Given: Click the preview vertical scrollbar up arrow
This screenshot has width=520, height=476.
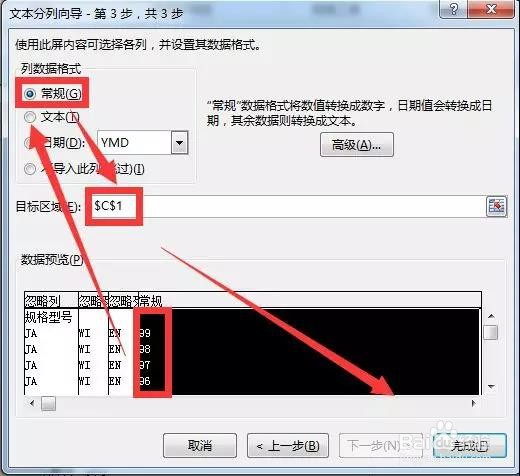Looking at the screenshot, I should 491,316.
